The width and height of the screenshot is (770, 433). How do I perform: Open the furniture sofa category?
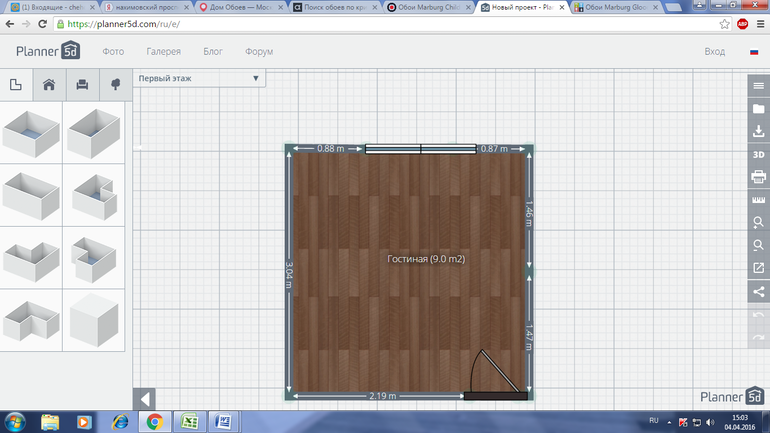[82, 85]
